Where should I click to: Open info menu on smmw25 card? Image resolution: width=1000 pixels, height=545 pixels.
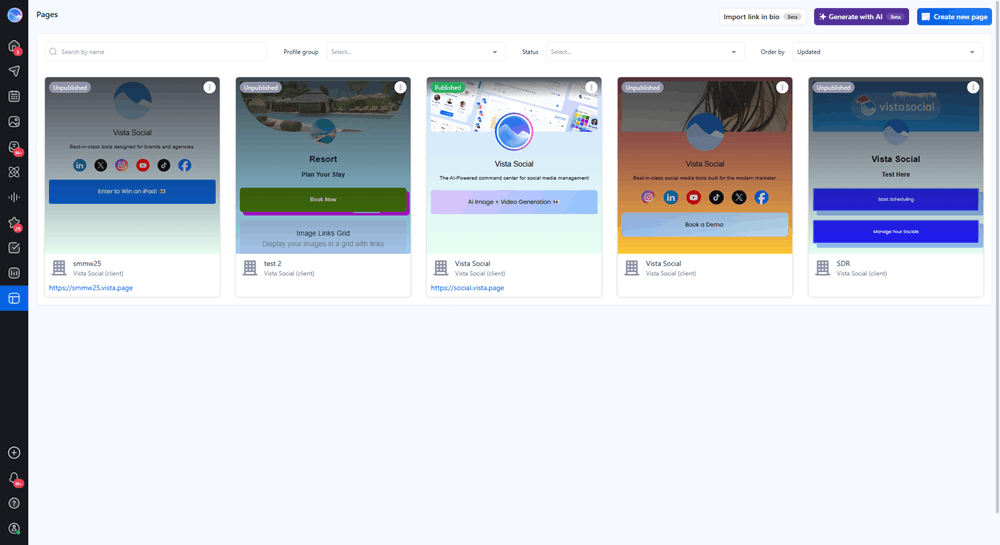(209, 87)
